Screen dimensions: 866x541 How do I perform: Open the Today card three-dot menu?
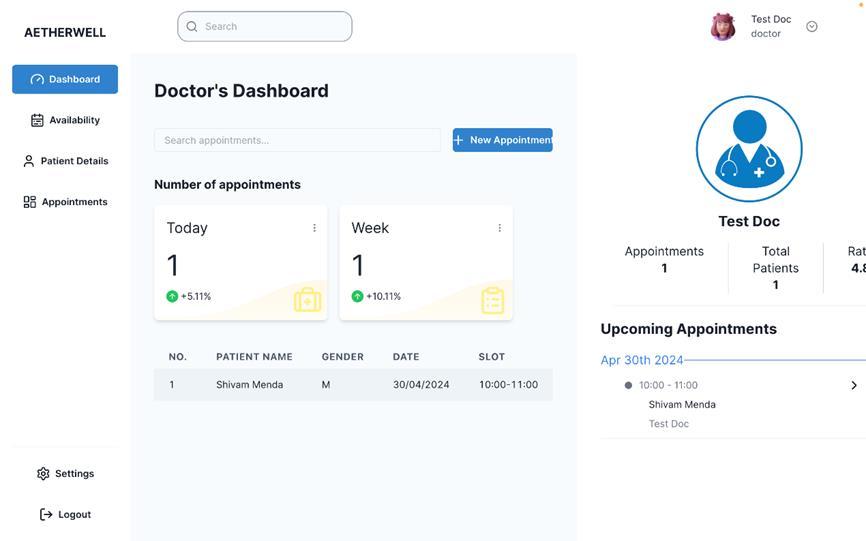coord(314,228)
